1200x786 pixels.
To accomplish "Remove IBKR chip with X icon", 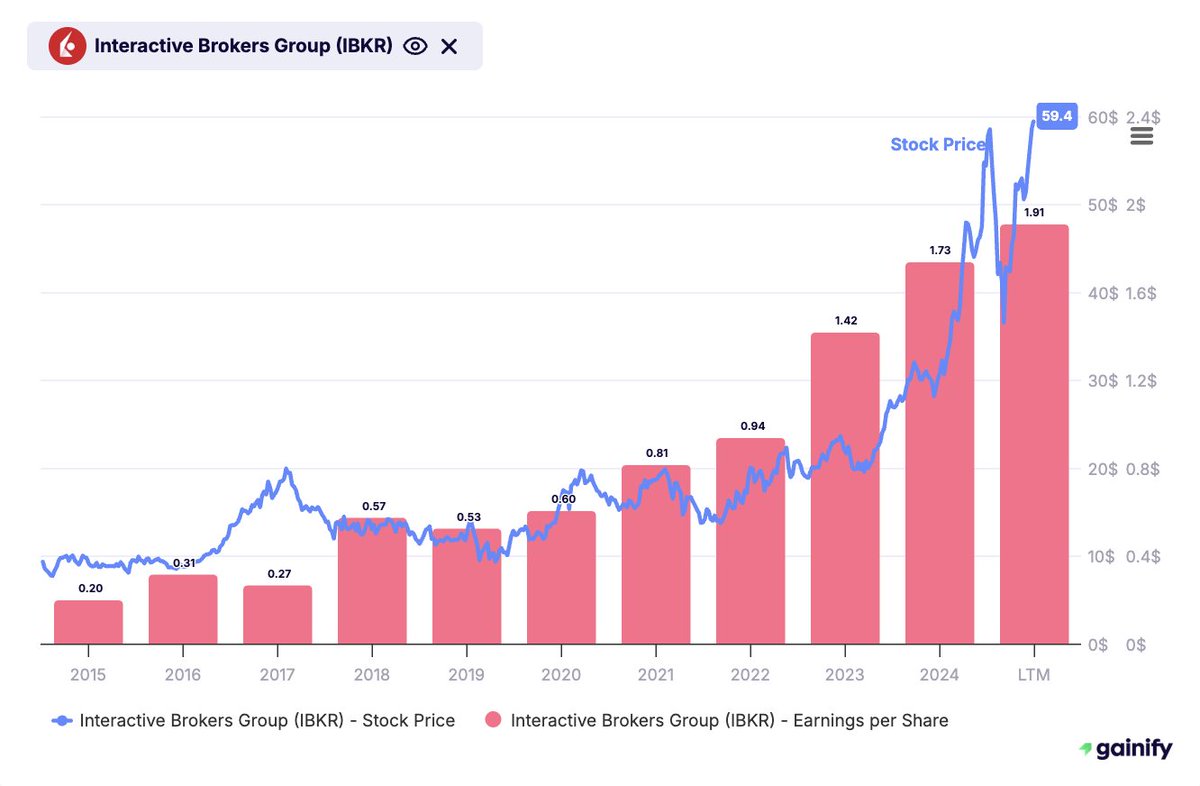I will [449, 46].
